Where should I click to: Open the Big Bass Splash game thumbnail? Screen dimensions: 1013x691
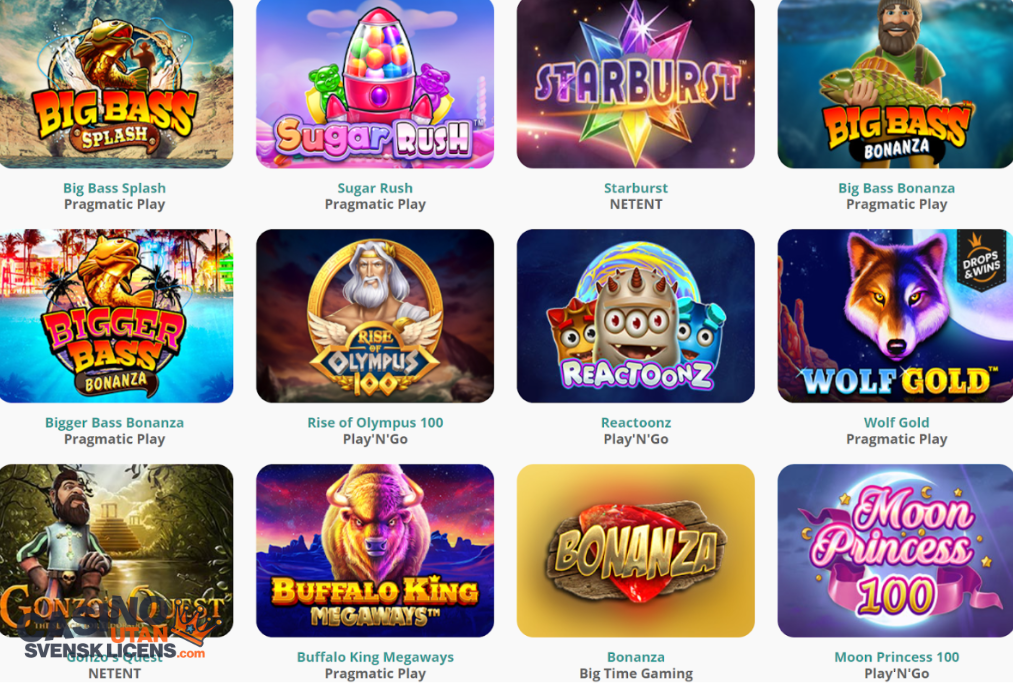pyautogui.click(x=116, y=84)
